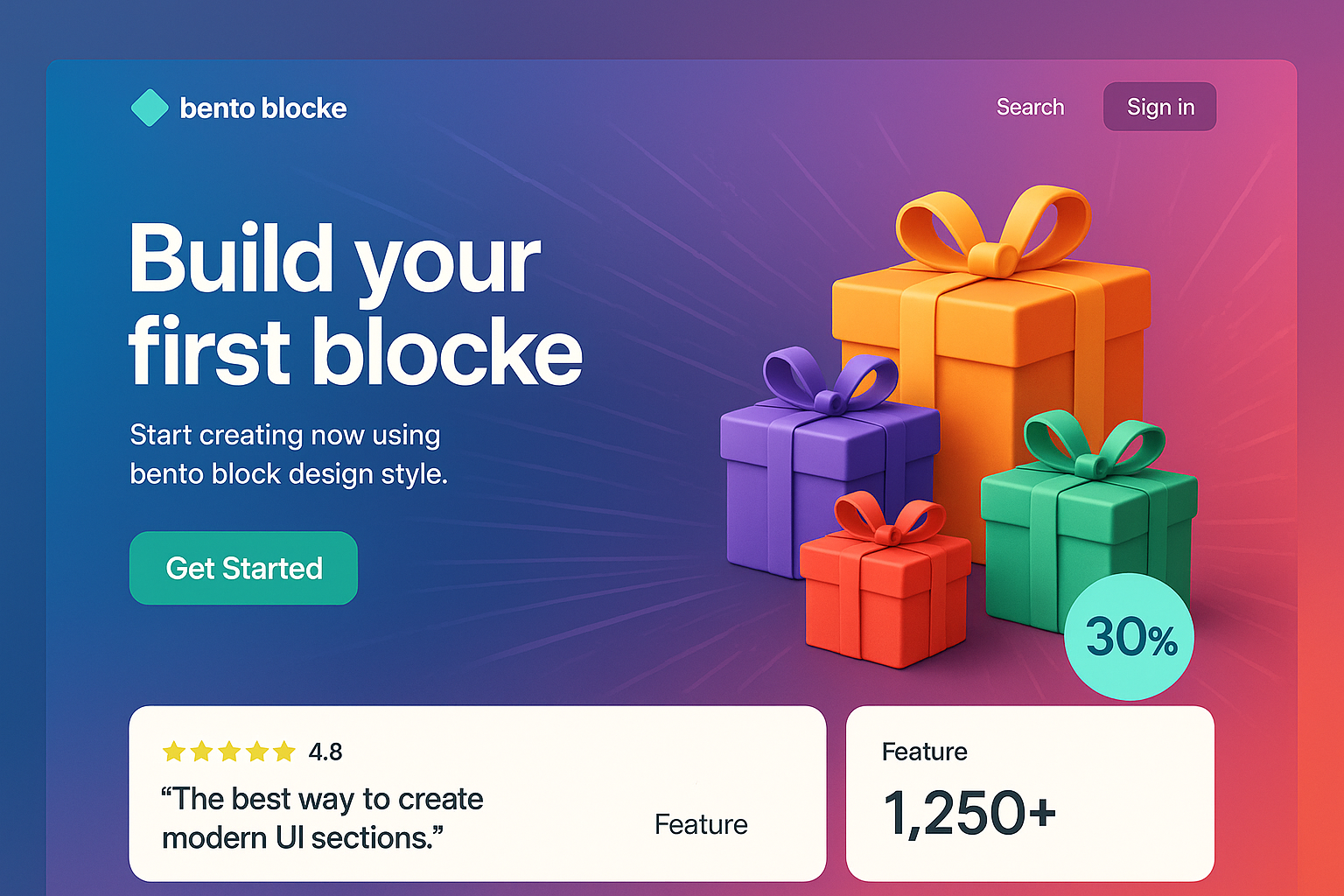Click the "bento blocke" brand name
The height and width of the screenshot is (896, 1344).
(262, 108)
